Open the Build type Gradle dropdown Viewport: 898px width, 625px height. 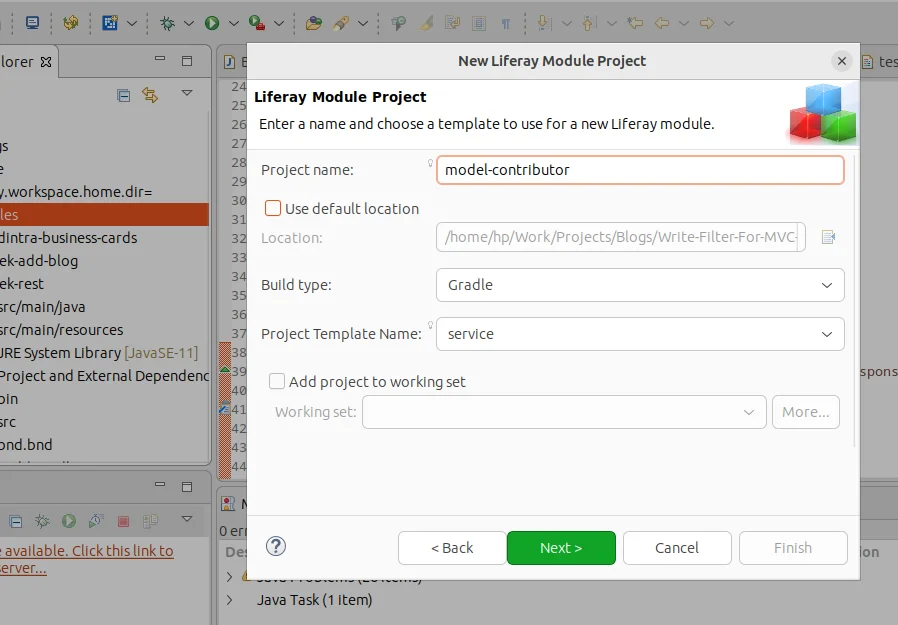tap(640, 285)
